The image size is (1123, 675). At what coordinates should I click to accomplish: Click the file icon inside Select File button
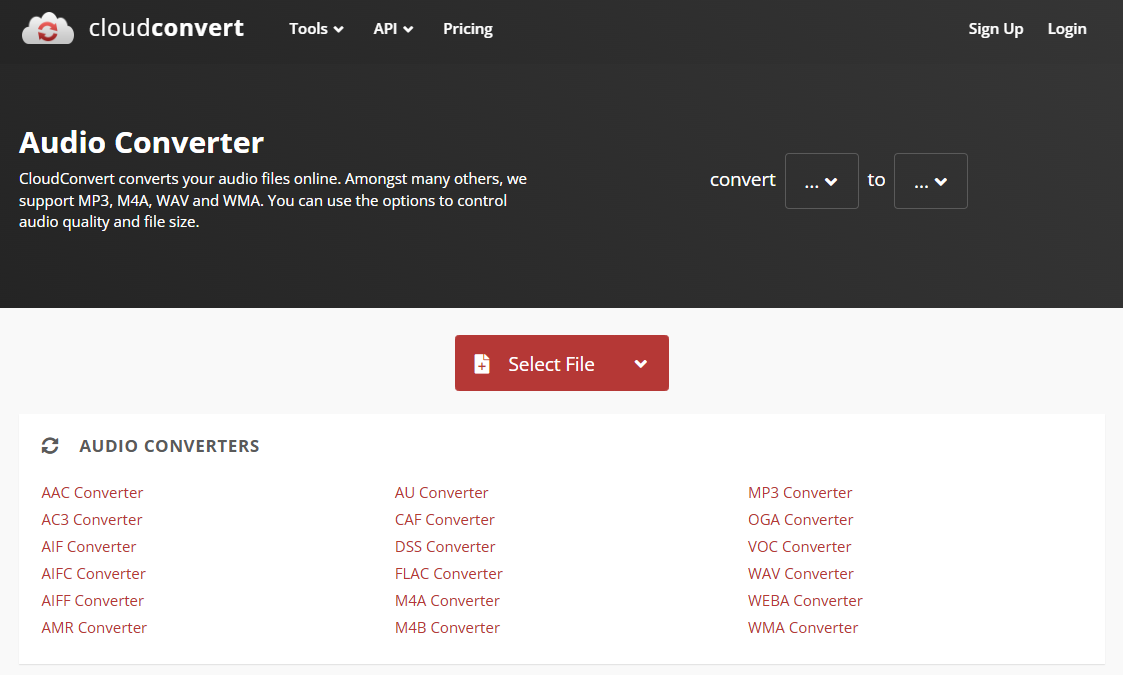tap(483, 363)
